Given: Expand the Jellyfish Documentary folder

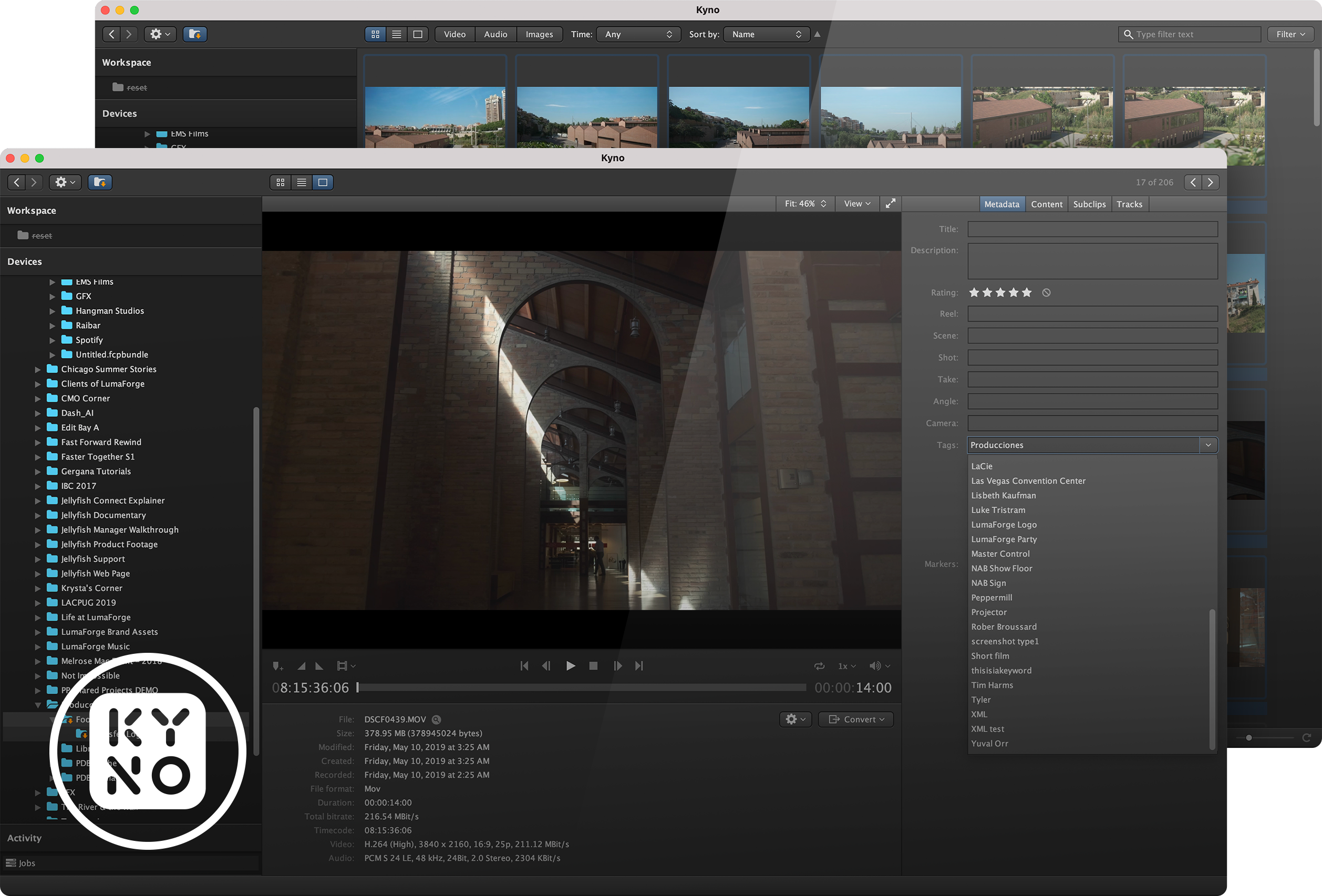Looking at the screenshot, I should [x=38, y=516].
